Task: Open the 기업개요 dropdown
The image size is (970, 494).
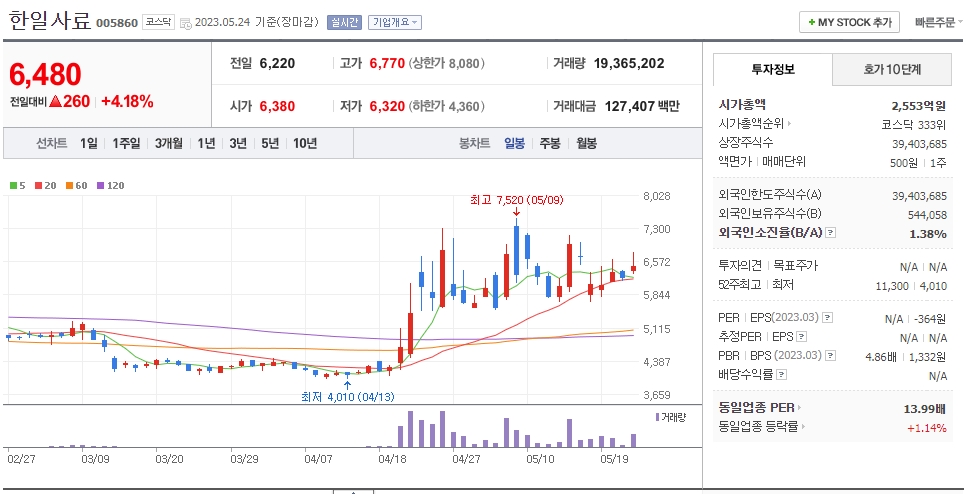Action: point(395,22)
